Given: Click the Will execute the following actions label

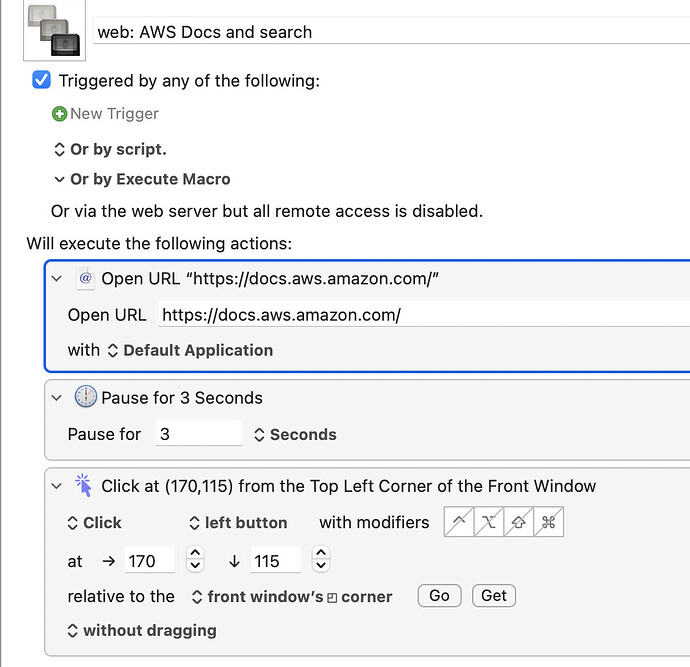Looking at the screenshot, I should (x=159, y=243).
